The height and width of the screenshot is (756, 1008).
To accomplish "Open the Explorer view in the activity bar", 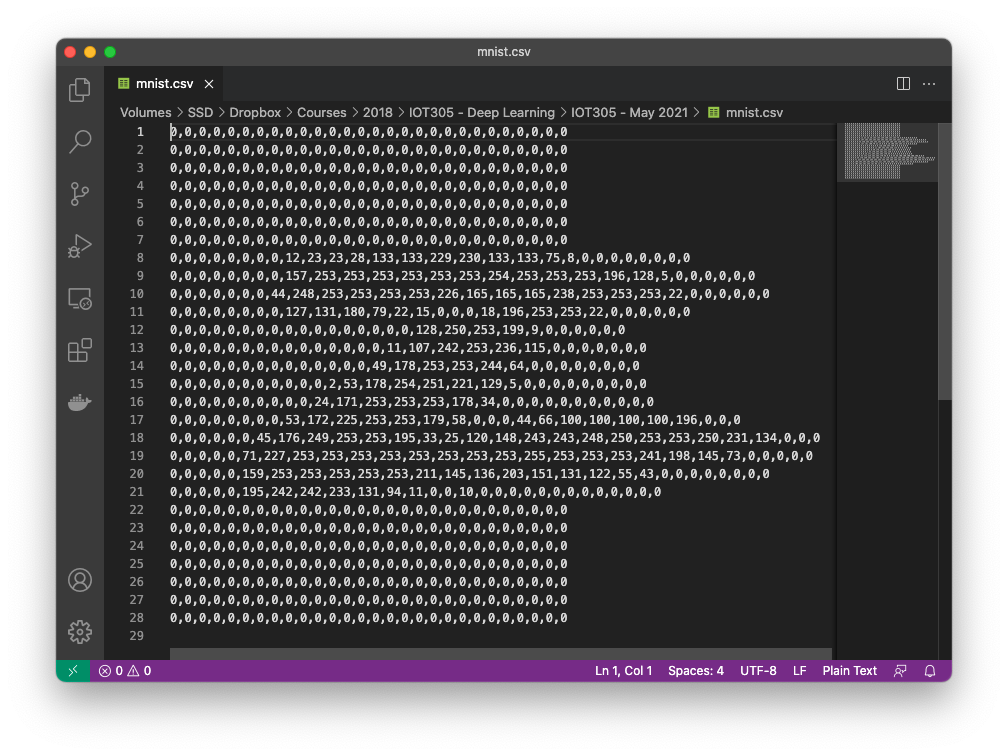I will (x=80, y=89).
